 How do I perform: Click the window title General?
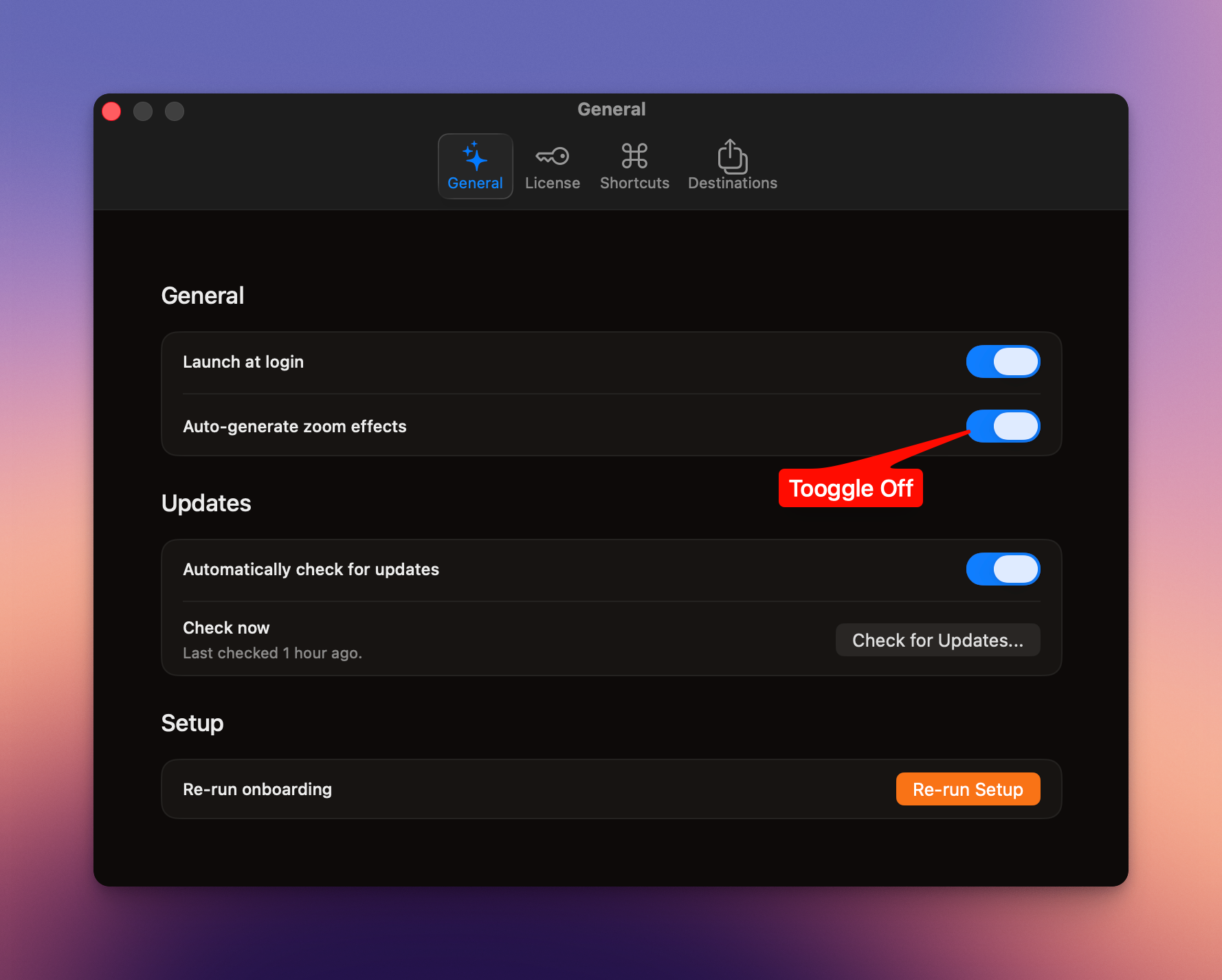(x=611, y=109)
